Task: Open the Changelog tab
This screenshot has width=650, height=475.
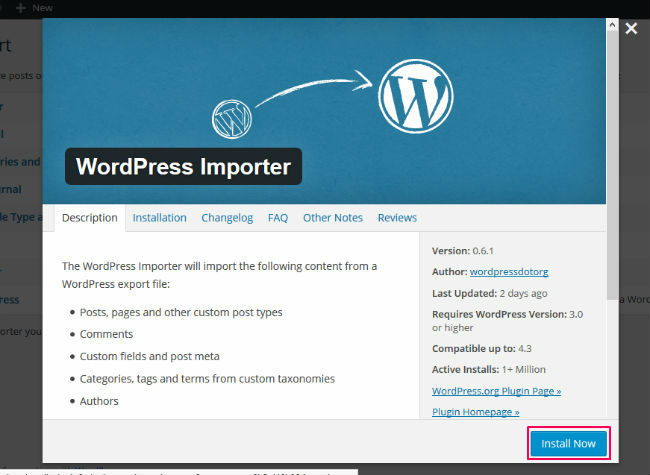Action: click(x=227, y=218)
